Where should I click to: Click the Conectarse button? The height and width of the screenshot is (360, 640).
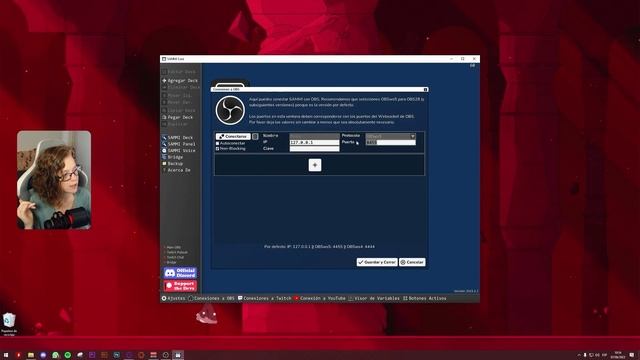coord(233,136)
